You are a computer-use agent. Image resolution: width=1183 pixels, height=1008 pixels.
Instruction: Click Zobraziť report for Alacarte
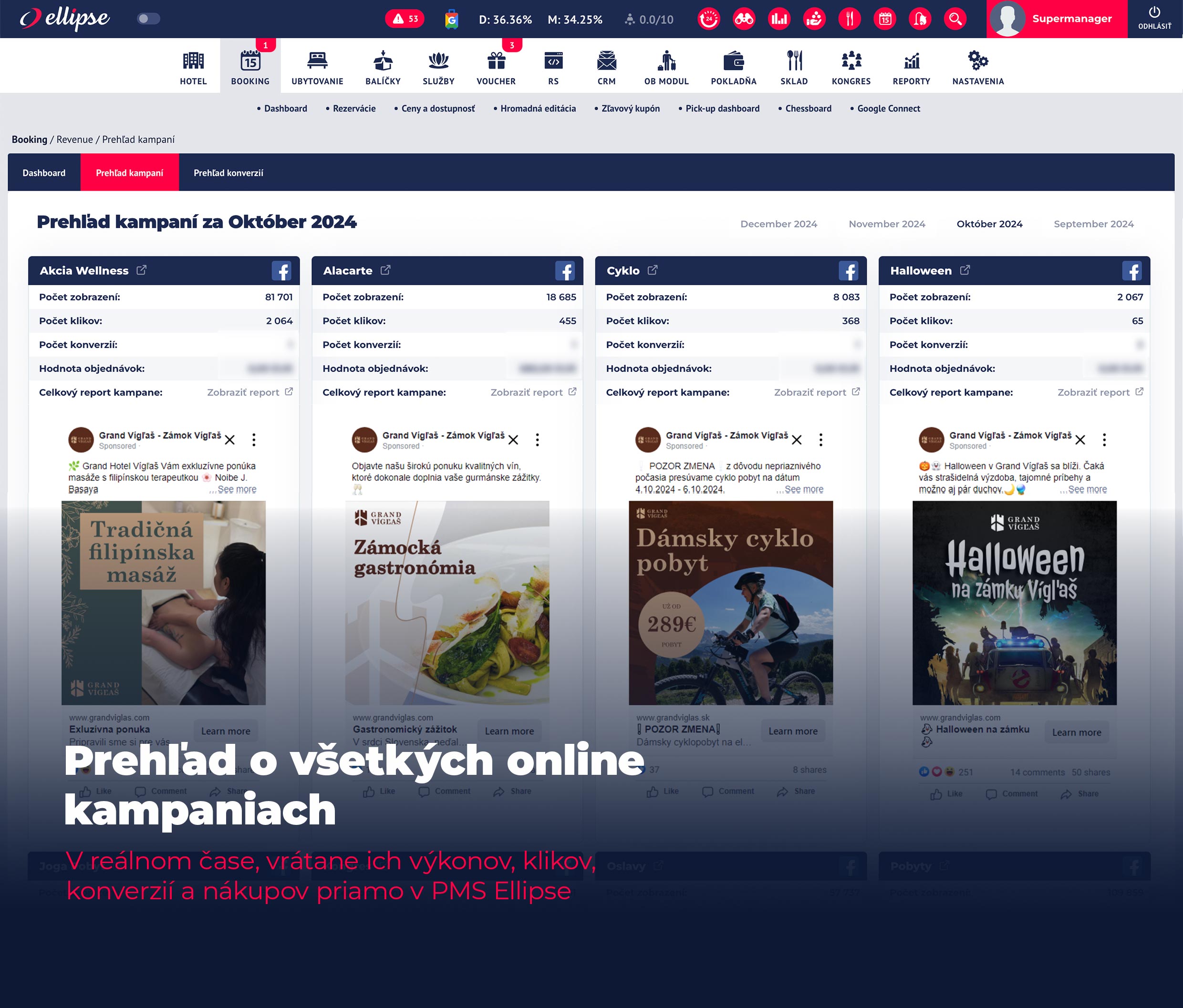click(x=533, y=392)
